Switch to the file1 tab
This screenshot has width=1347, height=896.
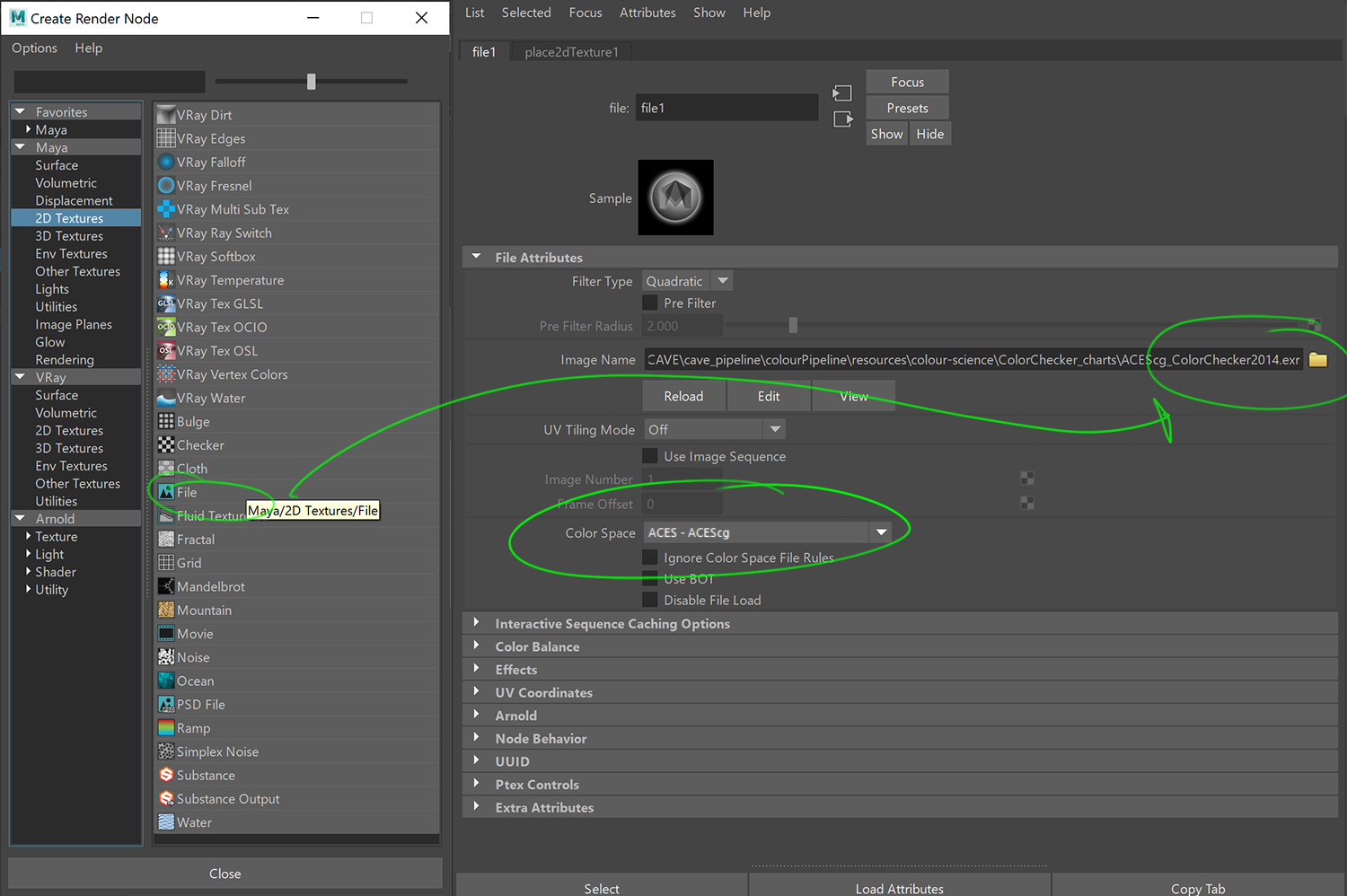pyautogui.click(x=484, y=52)
